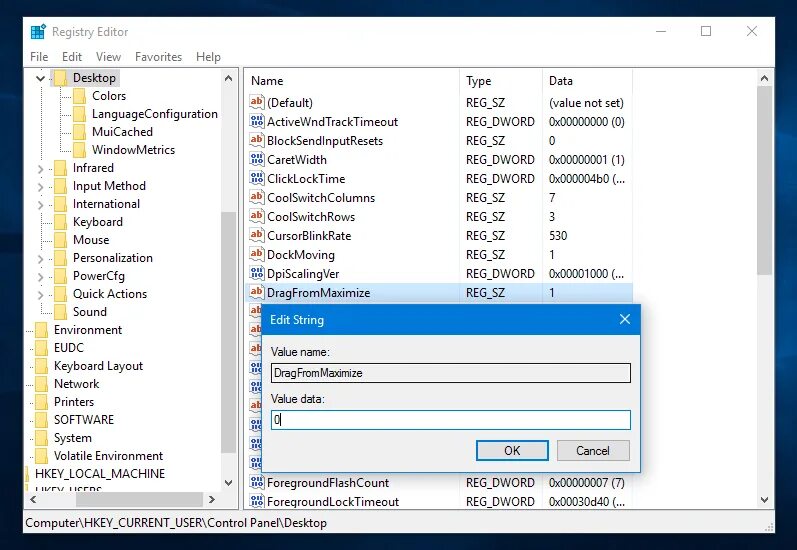The height and width of the screenshot is (550, 797).
Task: Click the CursorBlinkRate data value 530
Action: click(558, 236)
